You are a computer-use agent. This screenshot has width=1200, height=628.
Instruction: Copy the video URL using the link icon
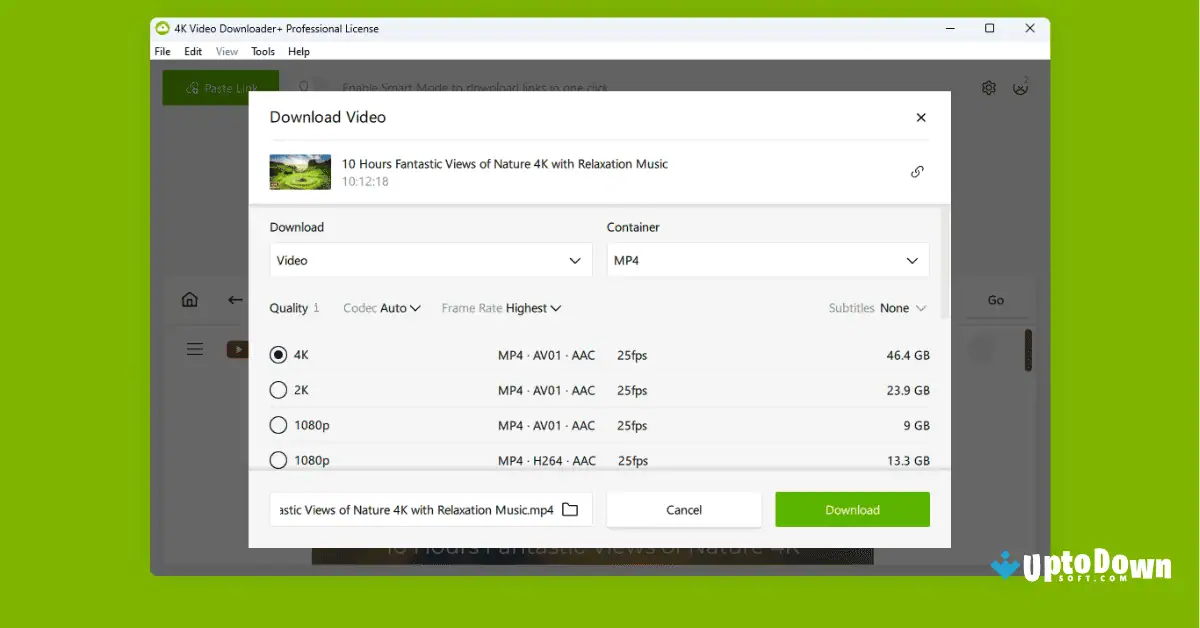916,171
